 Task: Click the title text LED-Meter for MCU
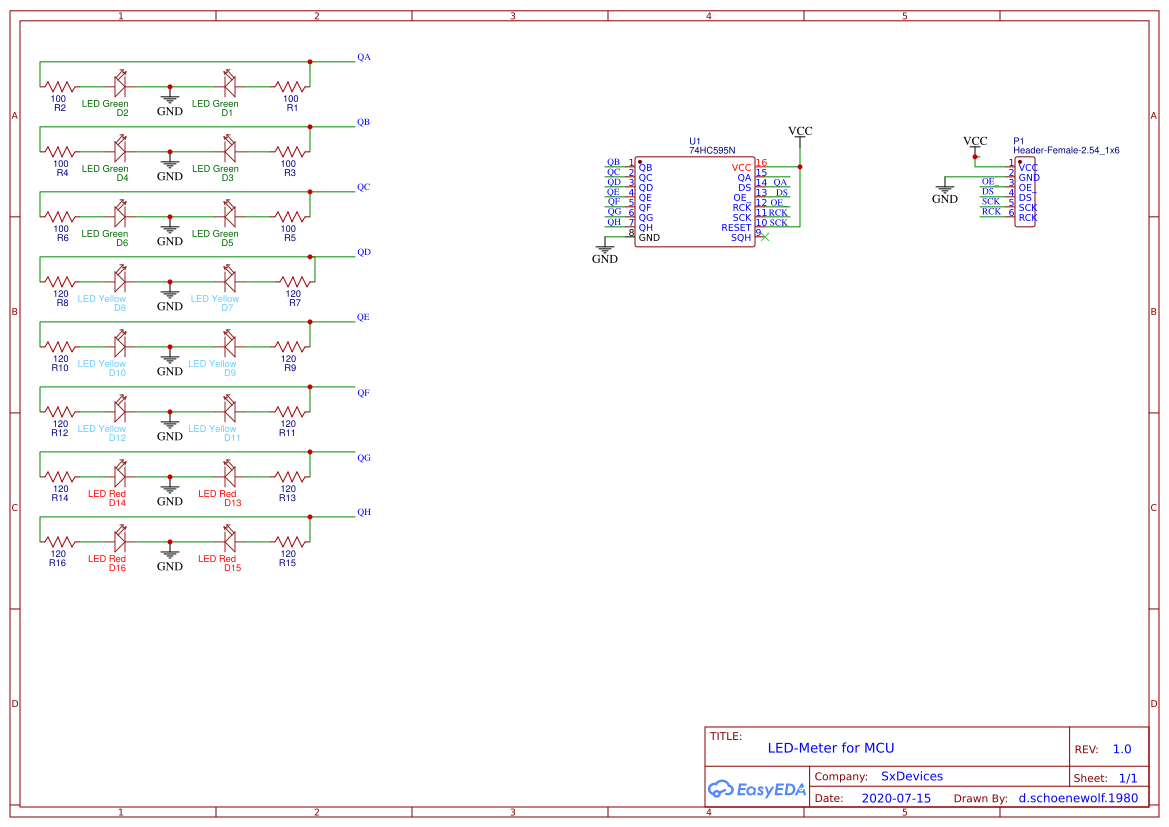(831, 747)
